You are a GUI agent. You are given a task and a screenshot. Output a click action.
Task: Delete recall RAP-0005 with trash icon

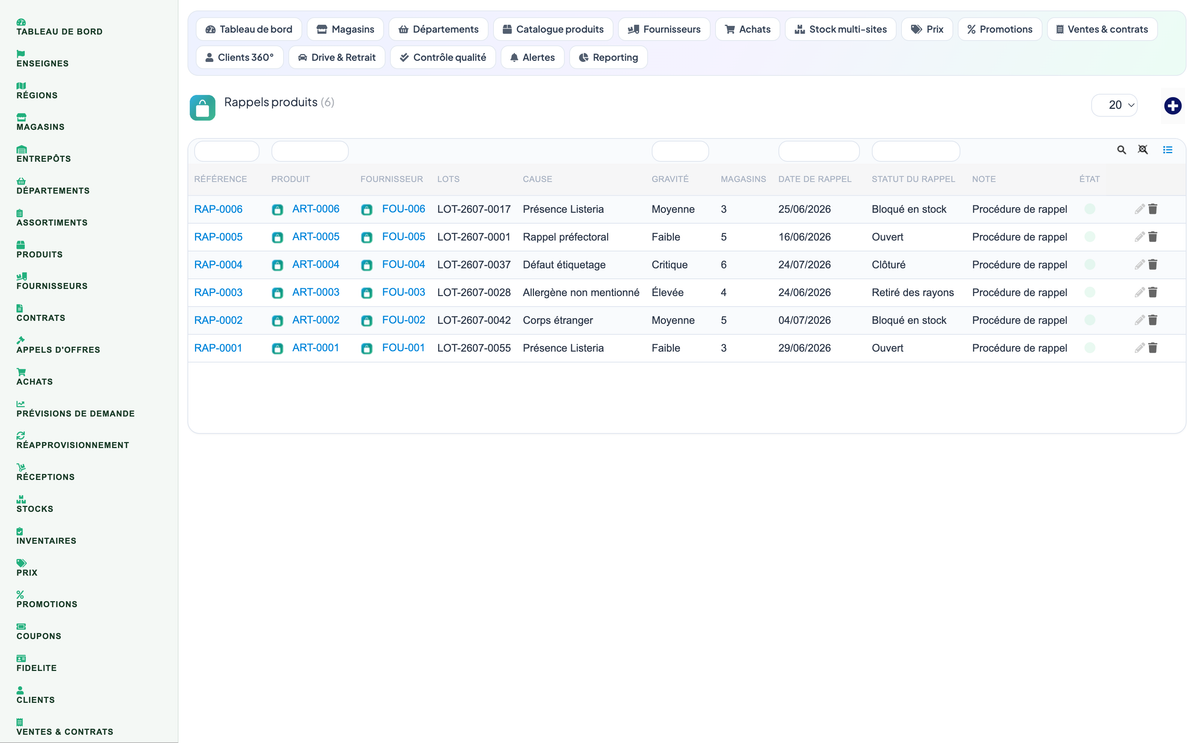(x=1153, y=237)
